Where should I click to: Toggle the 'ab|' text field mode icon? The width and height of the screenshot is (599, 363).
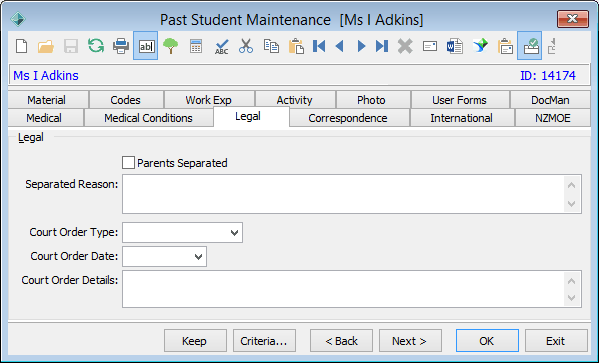pos(146,46)
